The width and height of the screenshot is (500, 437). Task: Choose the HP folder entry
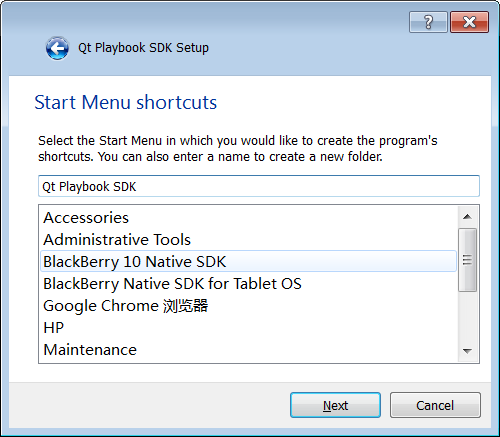(x=248, y=328)
